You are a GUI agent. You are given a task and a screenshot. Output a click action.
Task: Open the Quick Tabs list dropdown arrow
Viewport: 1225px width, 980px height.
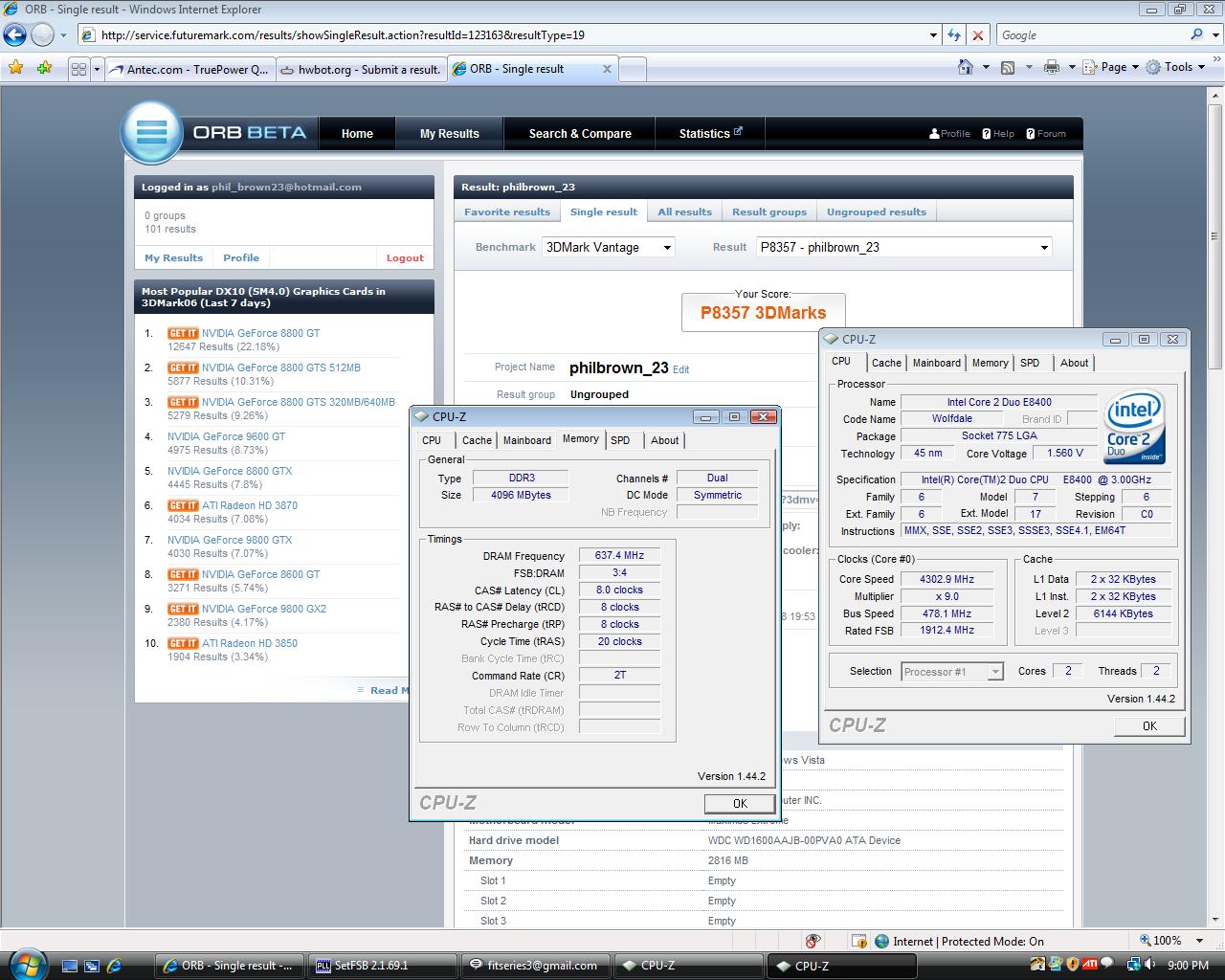[x=97, y=69]
